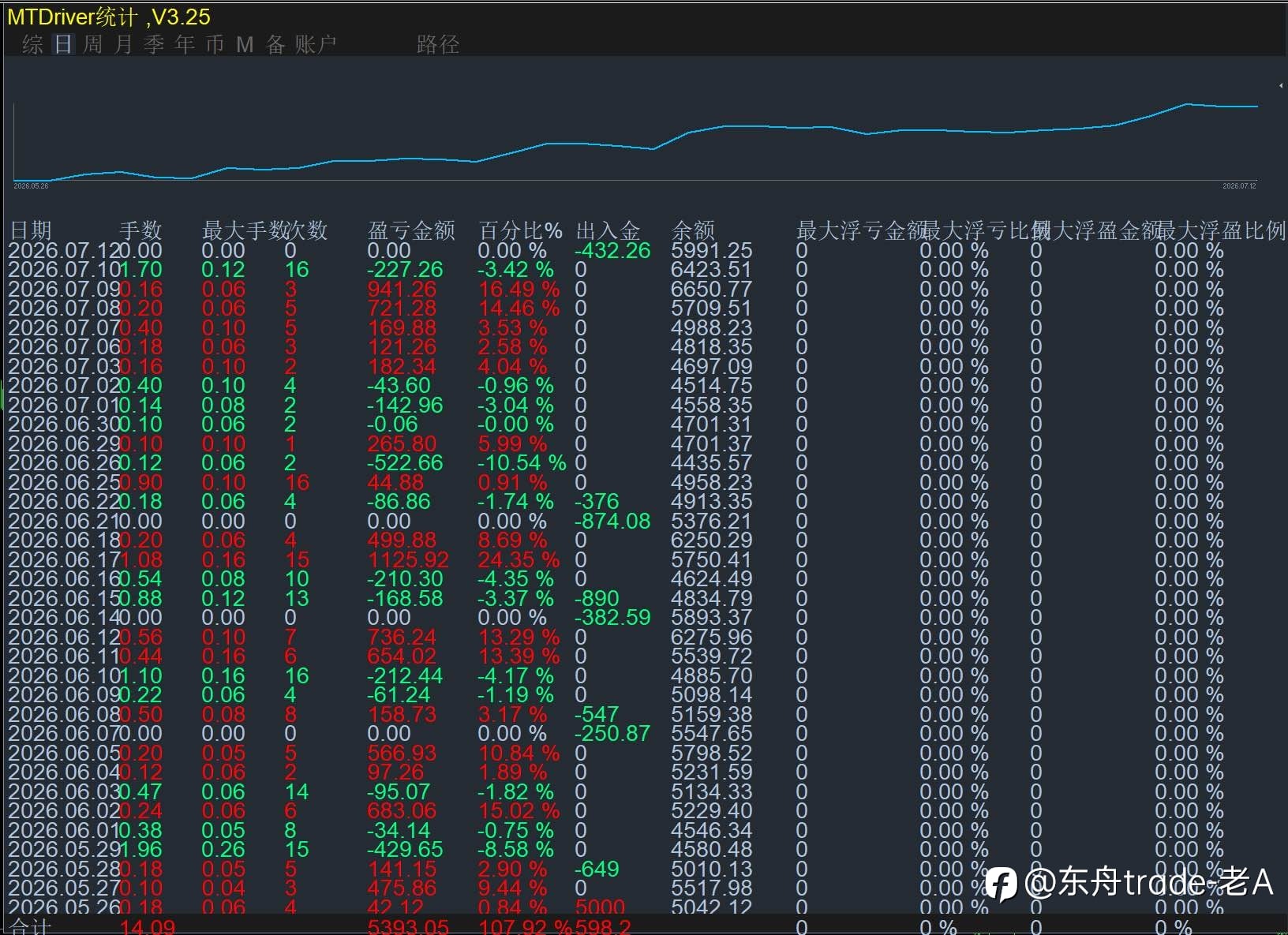Click the withdrawal value -382.59
The height and width of the screenshot is (935, 1288).
[x=612, y=617]
